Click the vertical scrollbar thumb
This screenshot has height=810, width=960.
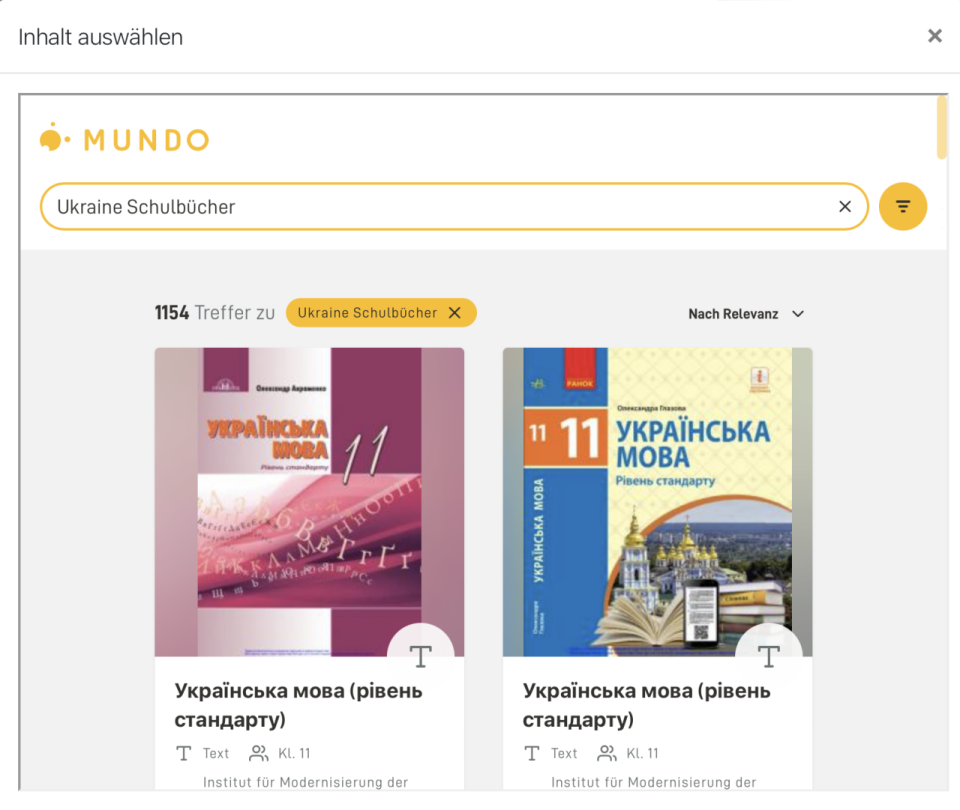pyautogui.click(x=942, y=127)
